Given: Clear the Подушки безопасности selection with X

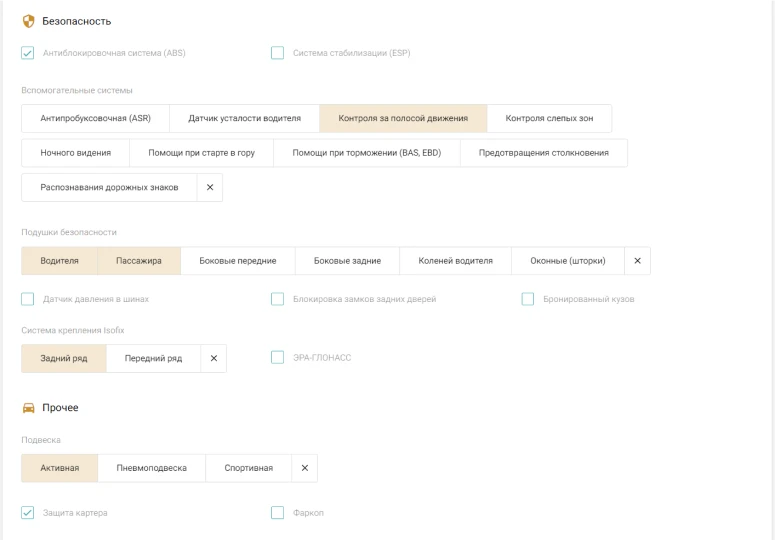Looking at the screenshot, I should (638, 261).
